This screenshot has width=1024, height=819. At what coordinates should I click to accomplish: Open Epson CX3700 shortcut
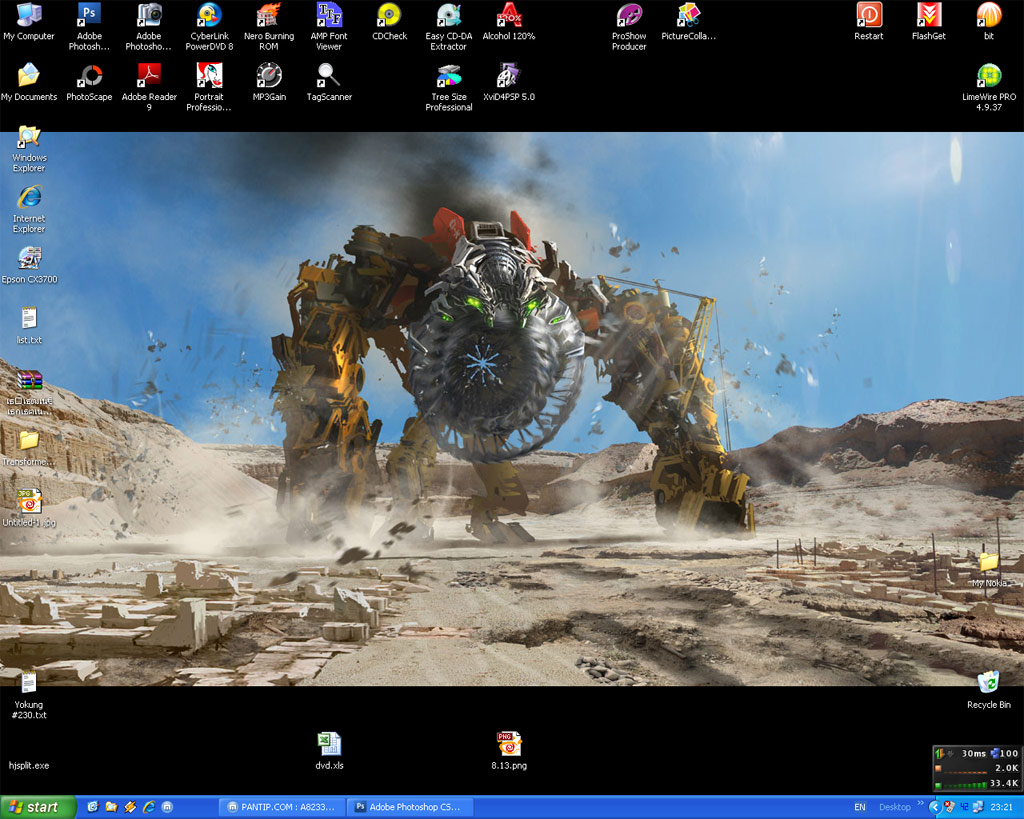[x=29, y=265]
